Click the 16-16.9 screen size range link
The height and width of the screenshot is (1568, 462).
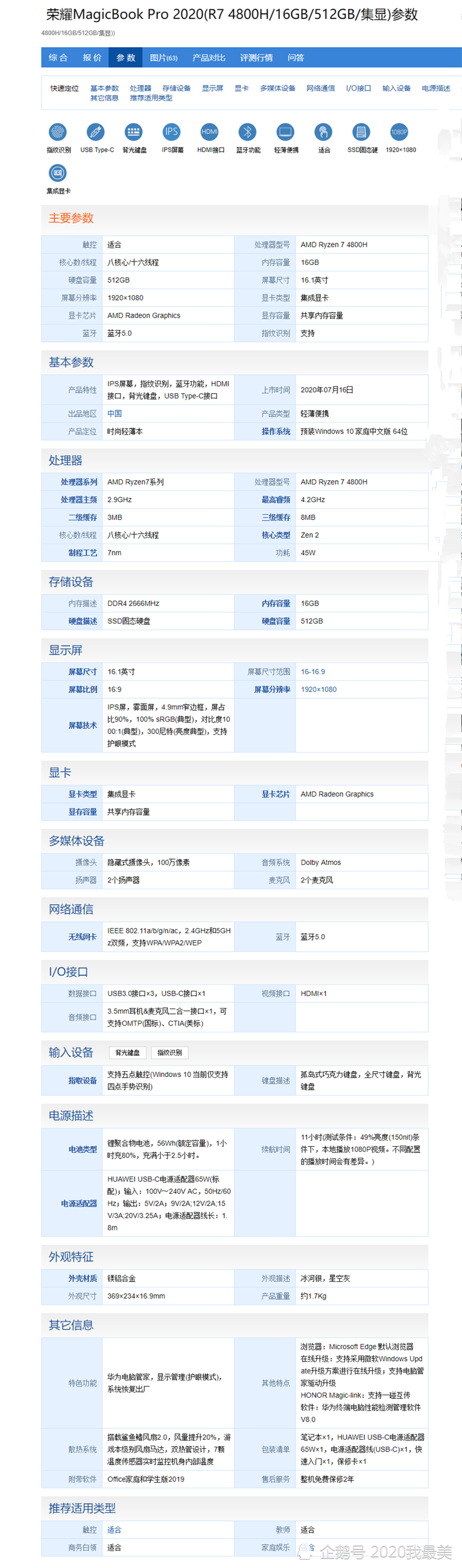(x=313, y=671)
